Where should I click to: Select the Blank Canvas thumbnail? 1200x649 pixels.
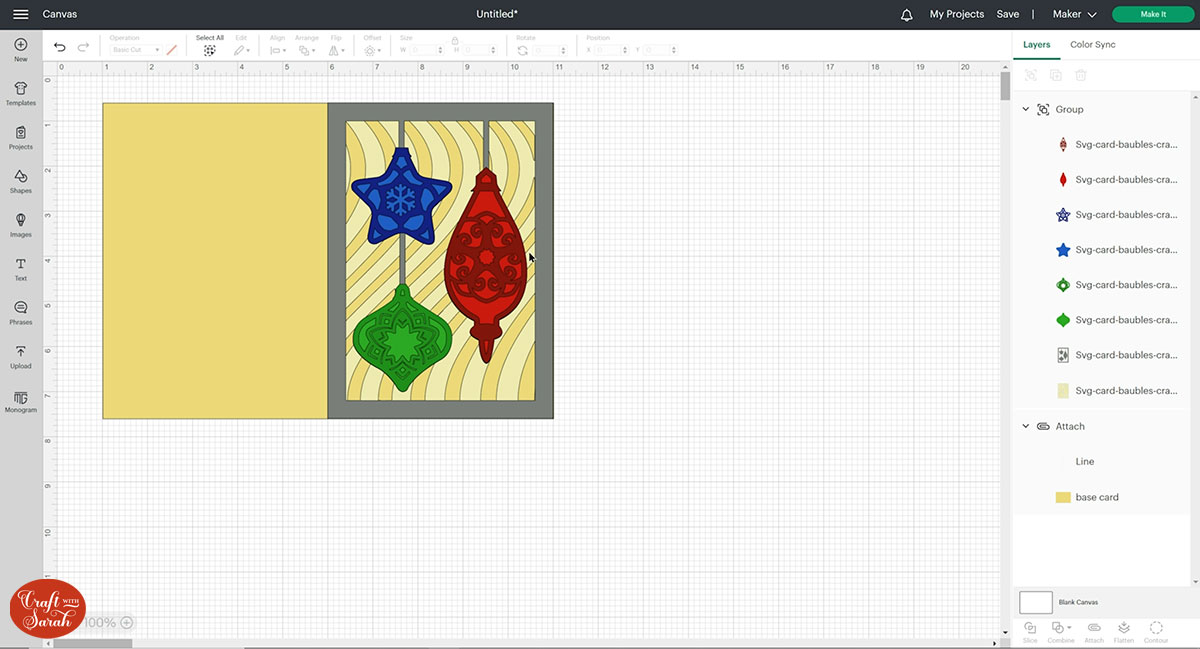(1036, 602)
